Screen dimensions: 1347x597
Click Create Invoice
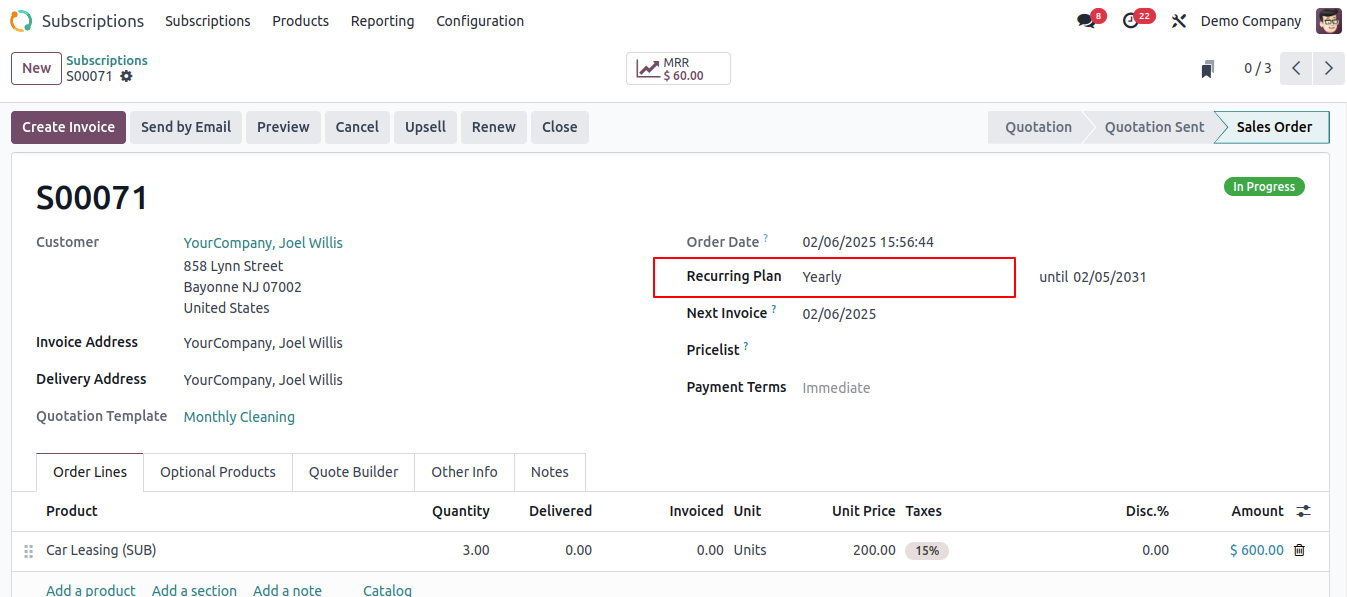point(69,127)
